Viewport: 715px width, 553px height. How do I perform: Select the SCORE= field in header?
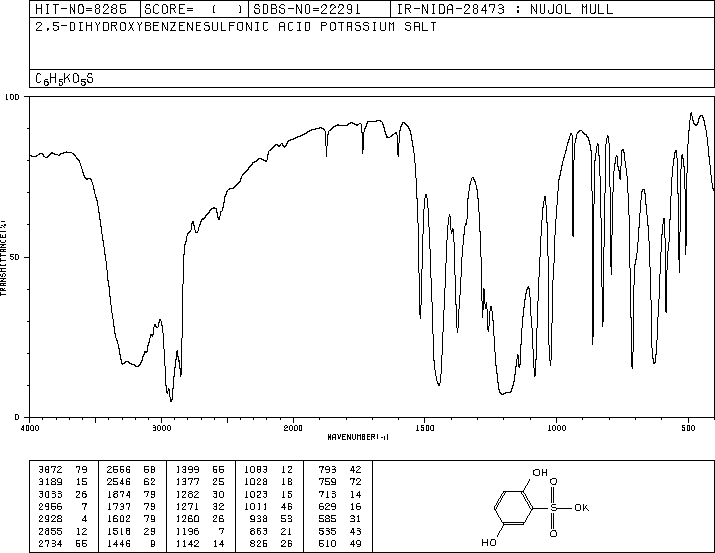(194, 9)
